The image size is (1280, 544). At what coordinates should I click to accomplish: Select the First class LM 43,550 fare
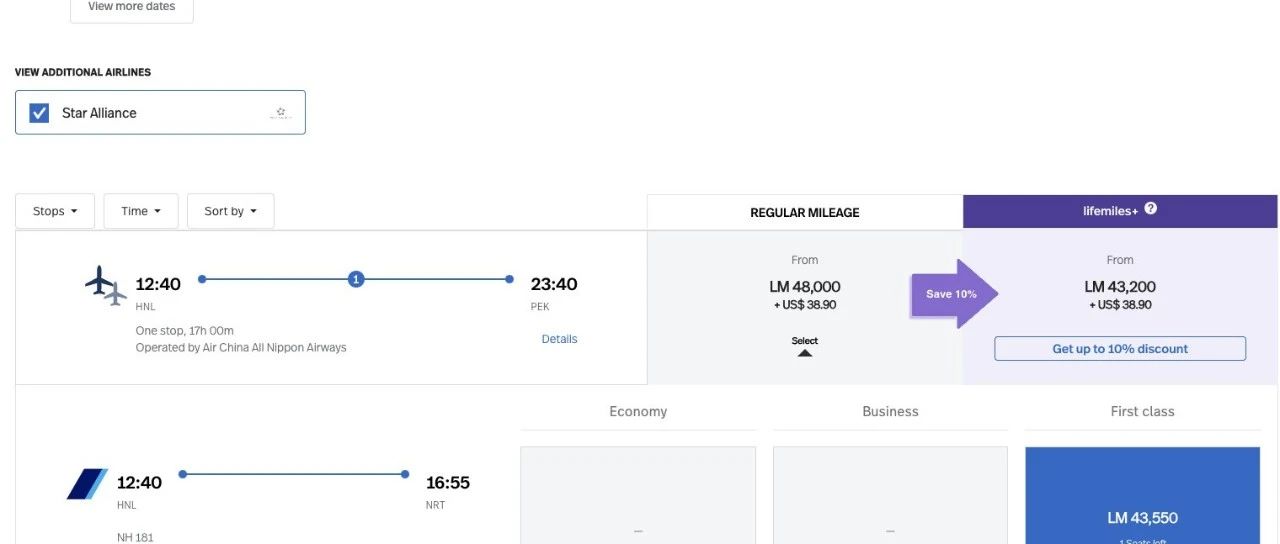coord(1142,517)
